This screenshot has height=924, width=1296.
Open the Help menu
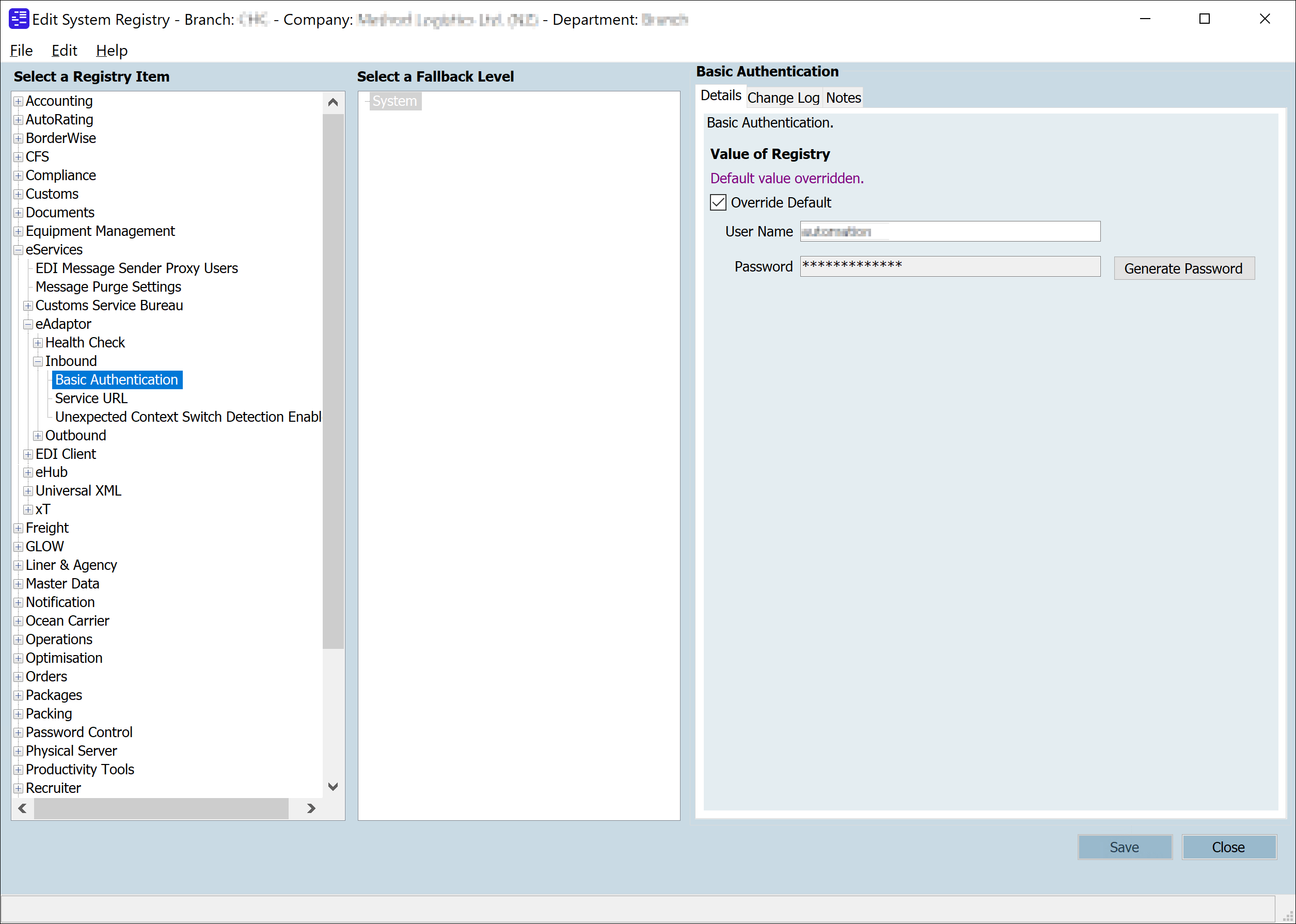point(111,50)
